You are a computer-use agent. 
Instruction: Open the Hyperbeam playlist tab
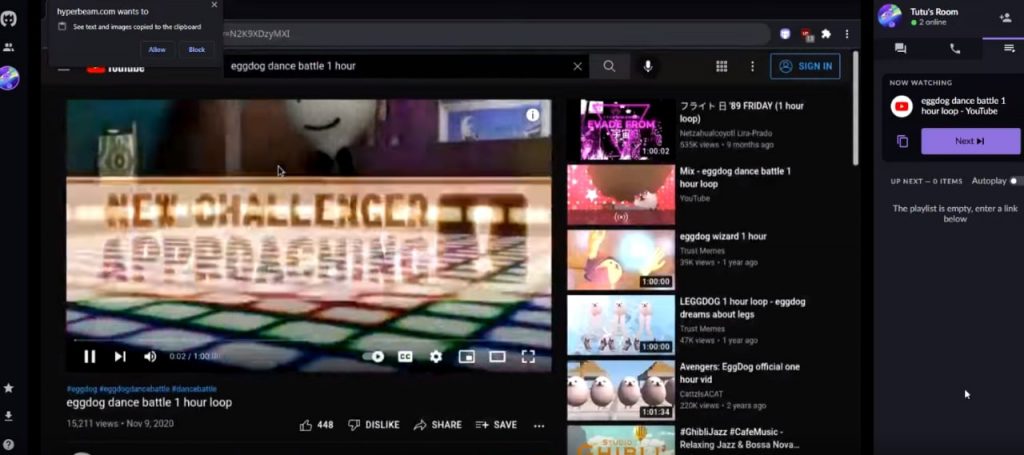pos(1009,49)
